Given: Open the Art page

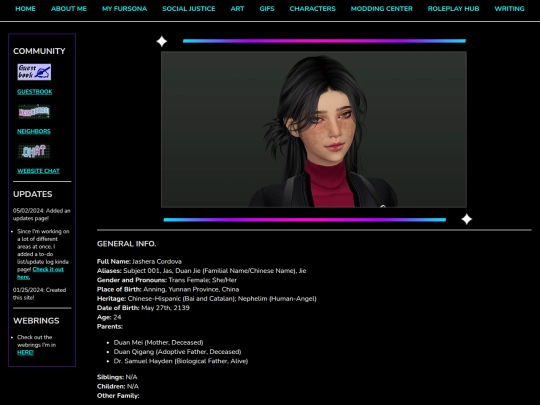Looking at the screenshot, I should (x=237, y=9).
